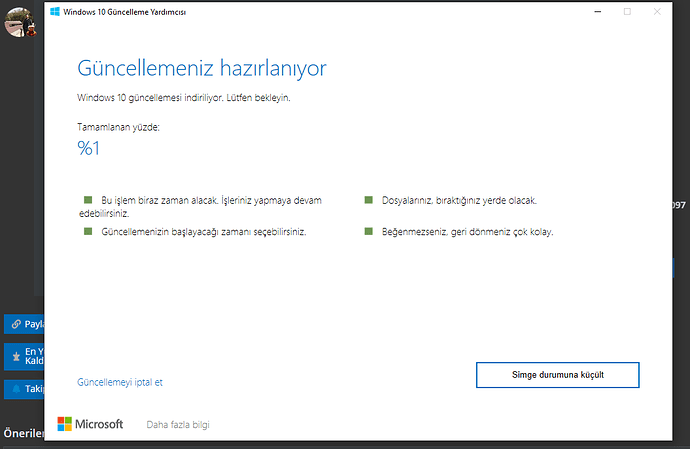Click text Beğenmezseniz, geri dönmeniz çok kolay.

(x=467, y=232)
